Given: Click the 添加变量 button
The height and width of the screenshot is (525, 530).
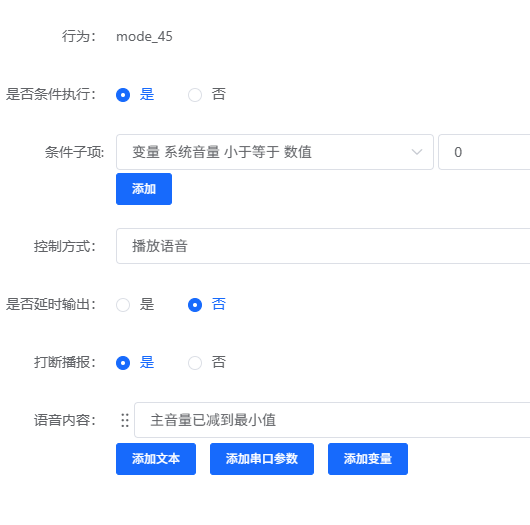Looking at the screenshot, I should [368, 459].
